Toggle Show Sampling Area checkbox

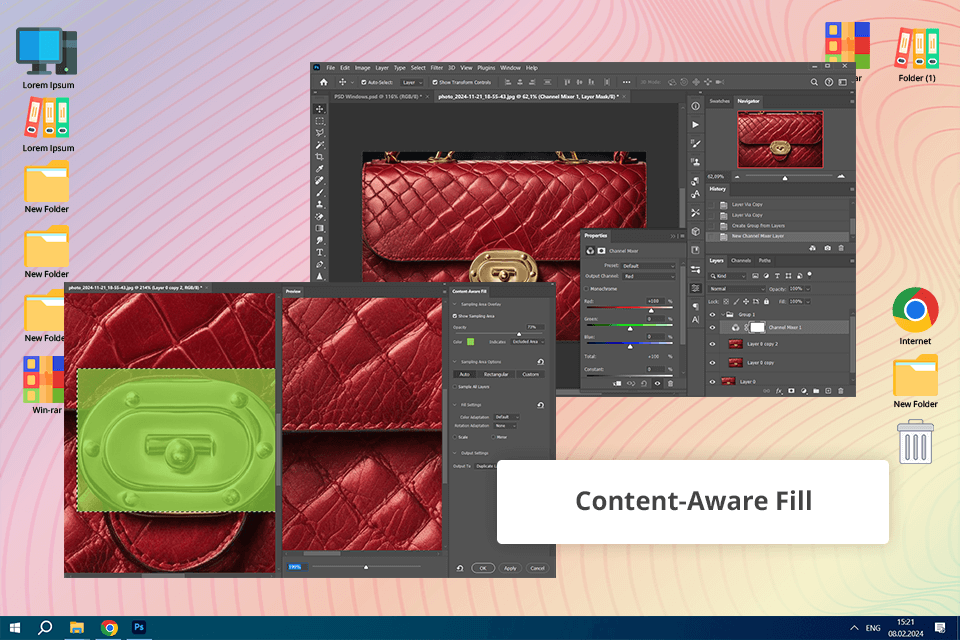pos(455,316)
